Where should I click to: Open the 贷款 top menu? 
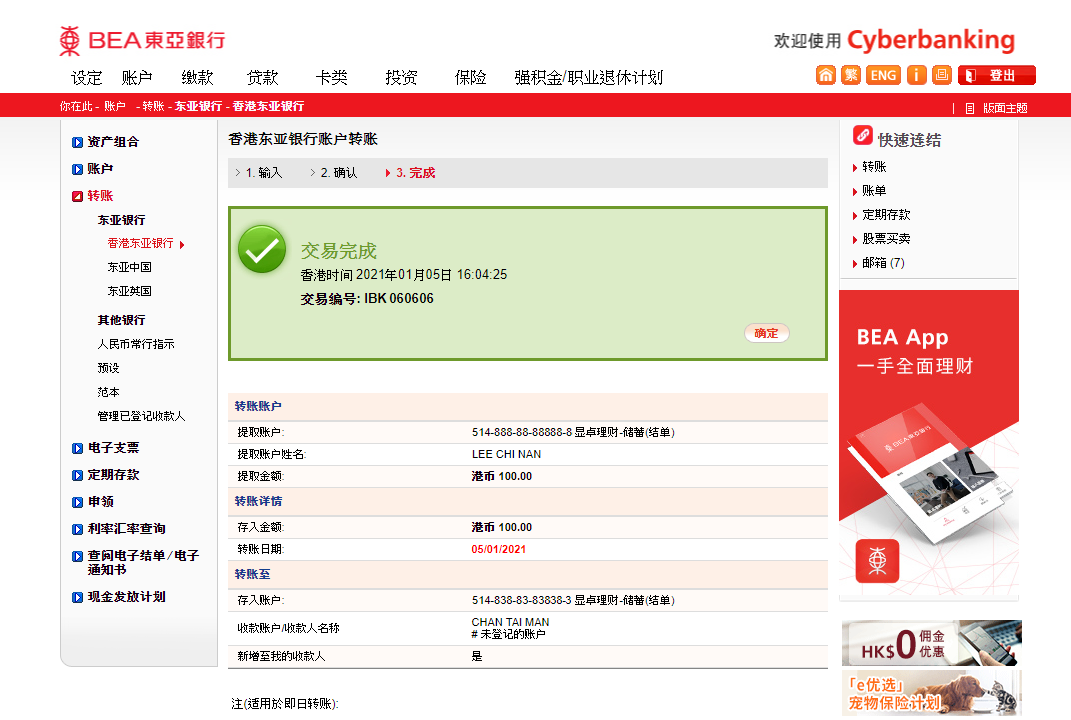(x=262, y=77)
